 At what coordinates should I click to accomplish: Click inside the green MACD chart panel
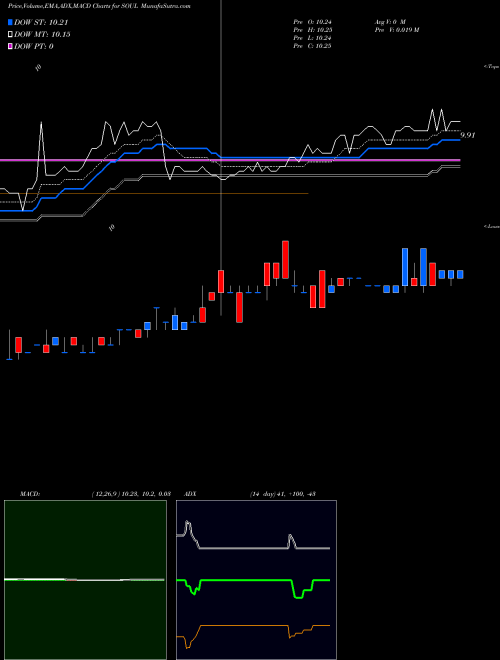pyautogui.click(x=85, y=580)
